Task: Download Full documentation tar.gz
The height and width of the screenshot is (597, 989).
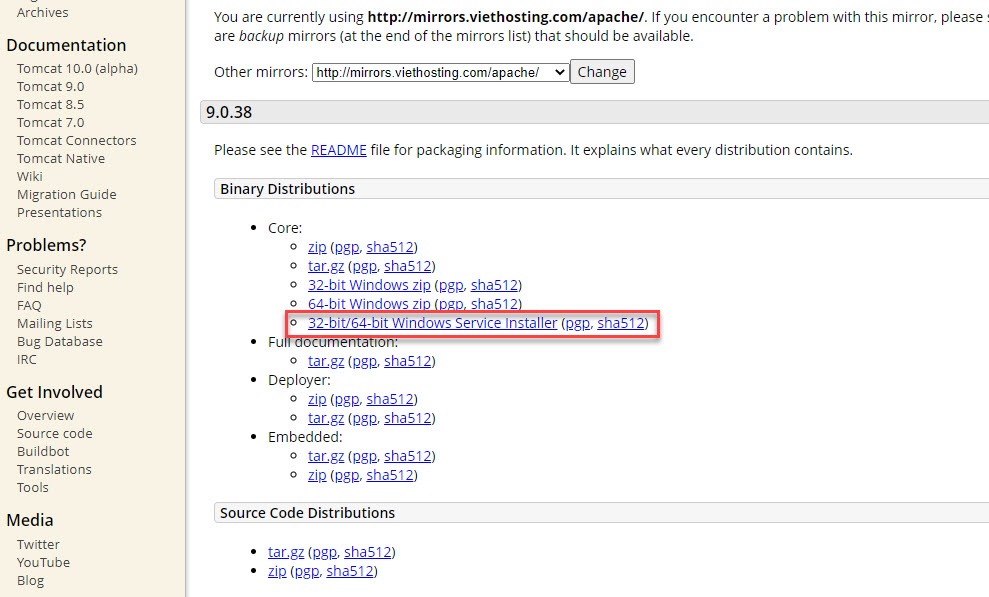Action: 326,361
